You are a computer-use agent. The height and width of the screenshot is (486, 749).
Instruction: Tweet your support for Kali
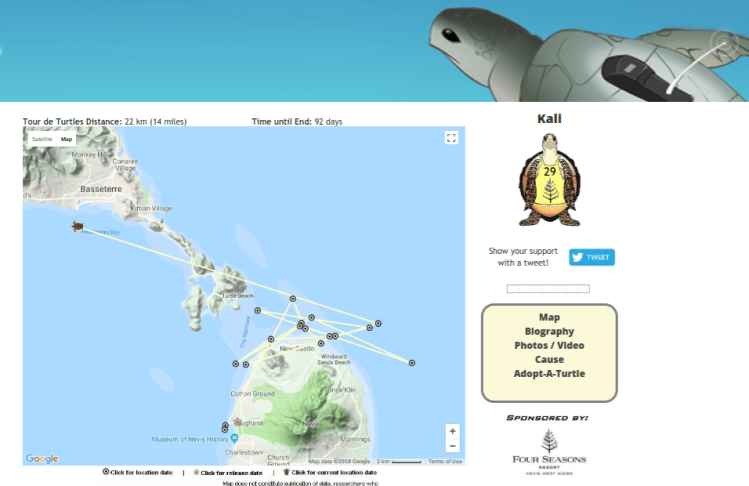591,257
